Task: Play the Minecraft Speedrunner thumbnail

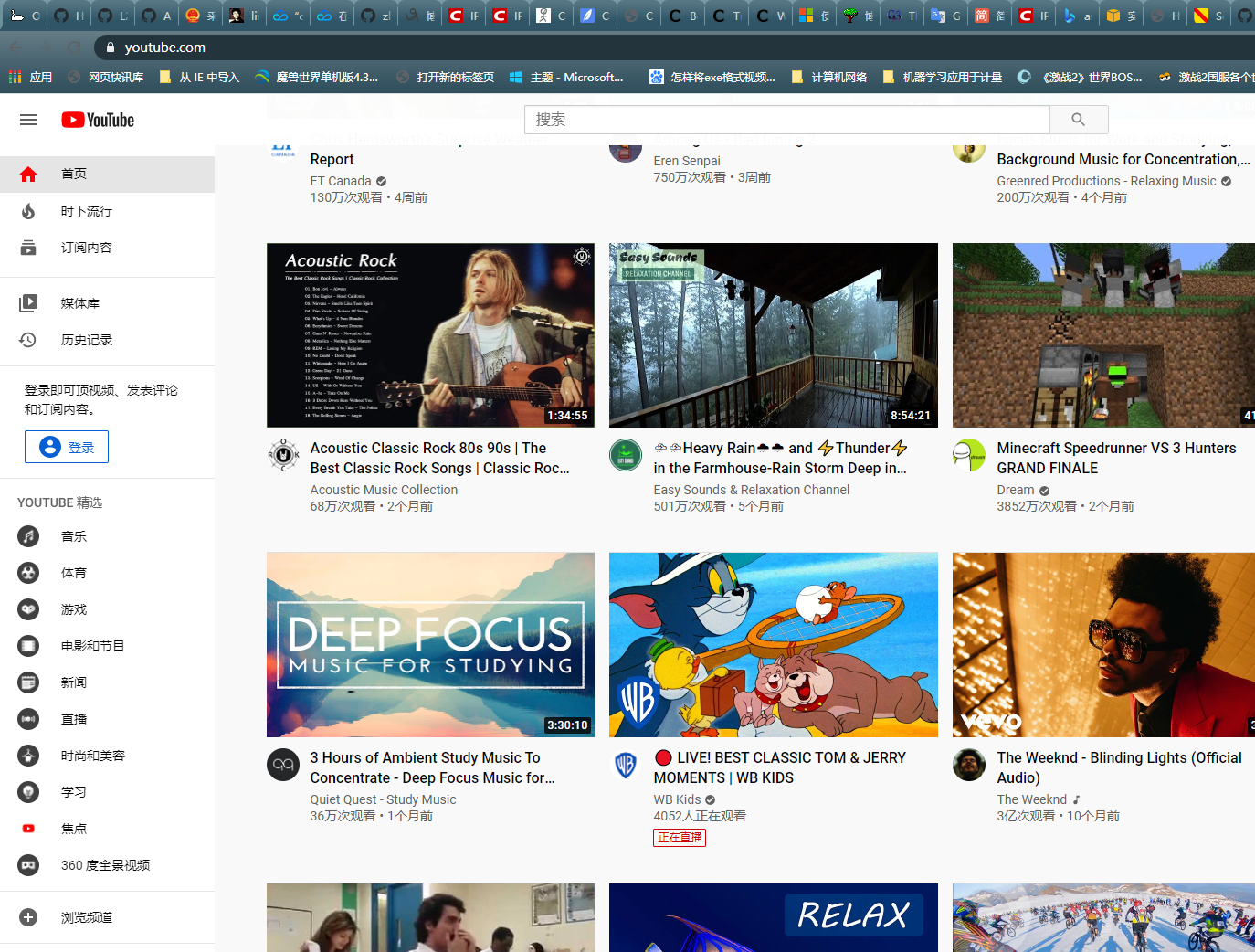Action: pos(1103,335)
